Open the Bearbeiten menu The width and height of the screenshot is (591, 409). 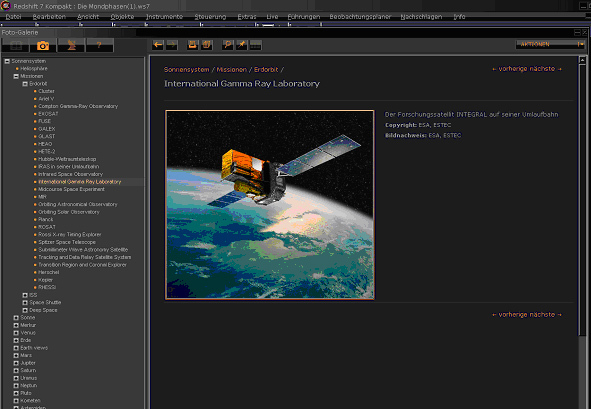[49, 17]
